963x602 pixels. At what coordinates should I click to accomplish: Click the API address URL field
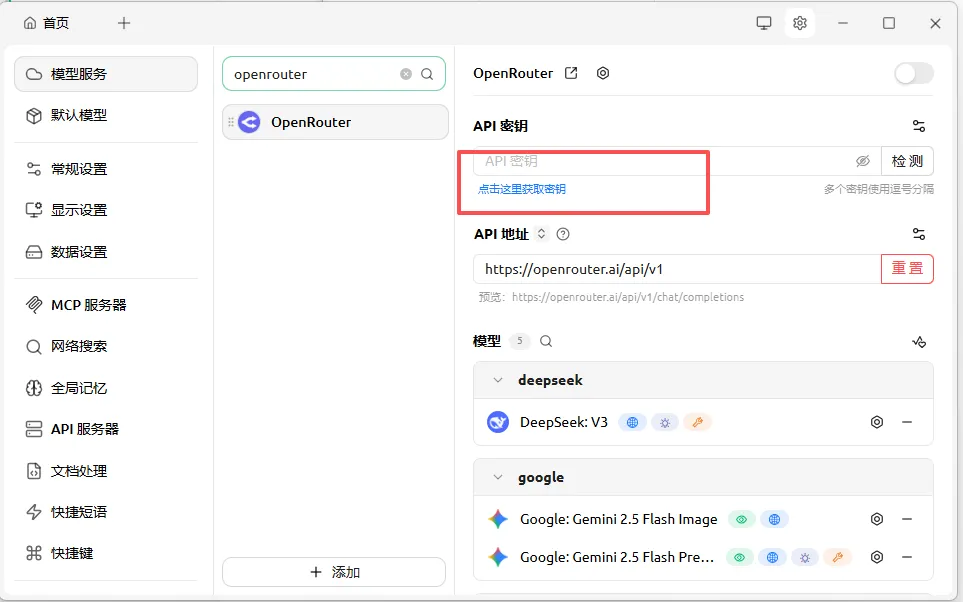point(677,269)
